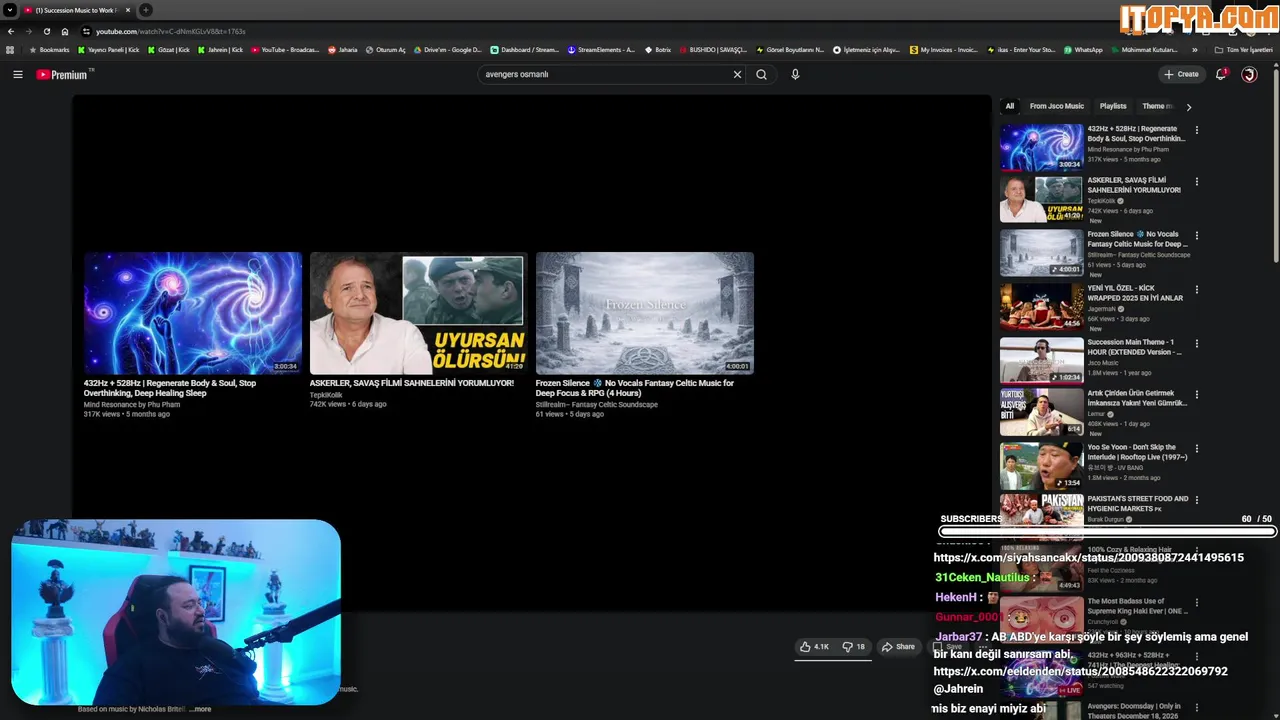Open the Drive'ım - Google Drive bookmark
This screenshot has height=720, width=1280.
point(447,50)
